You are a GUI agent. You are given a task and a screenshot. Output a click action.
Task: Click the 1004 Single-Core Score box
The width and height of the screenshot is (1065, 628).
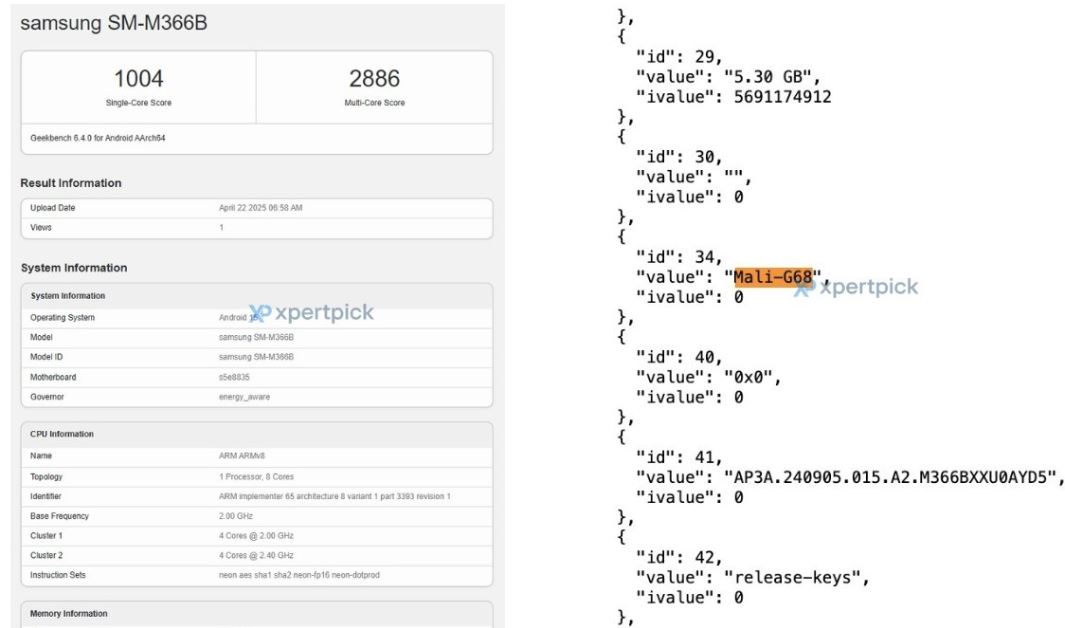pyautogui.click(x=139, y=87)
